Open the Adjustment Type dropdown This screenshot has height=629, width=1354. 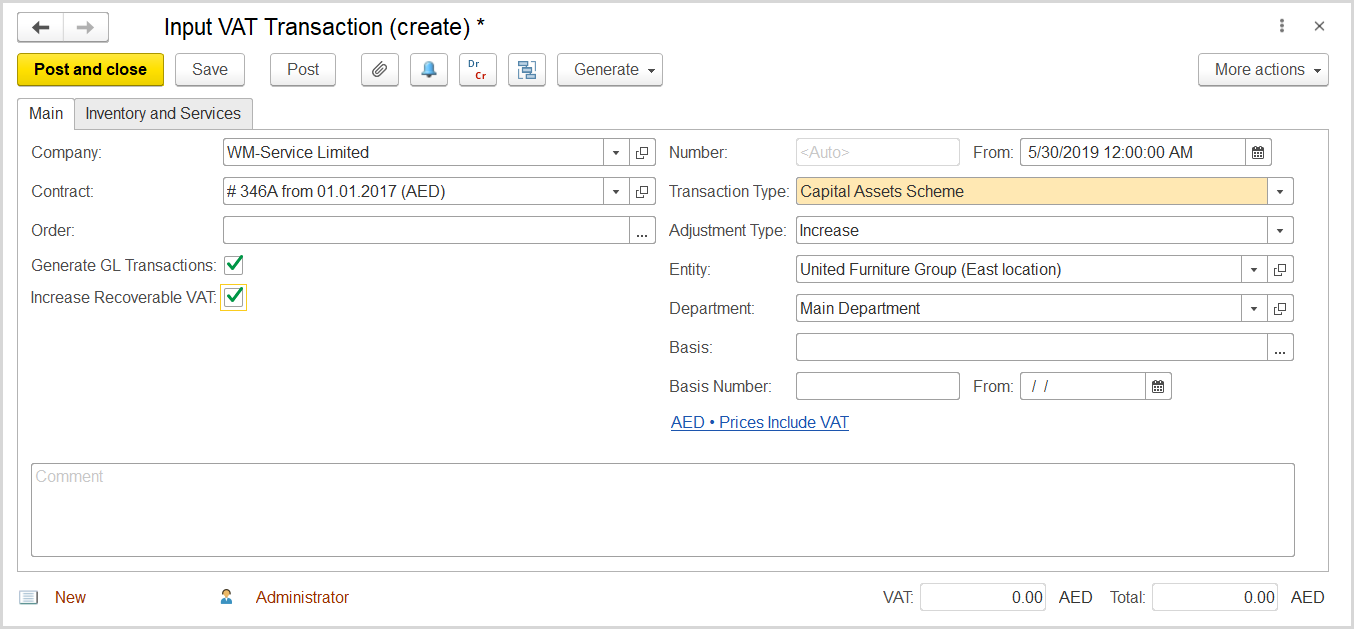(1281, 231)
